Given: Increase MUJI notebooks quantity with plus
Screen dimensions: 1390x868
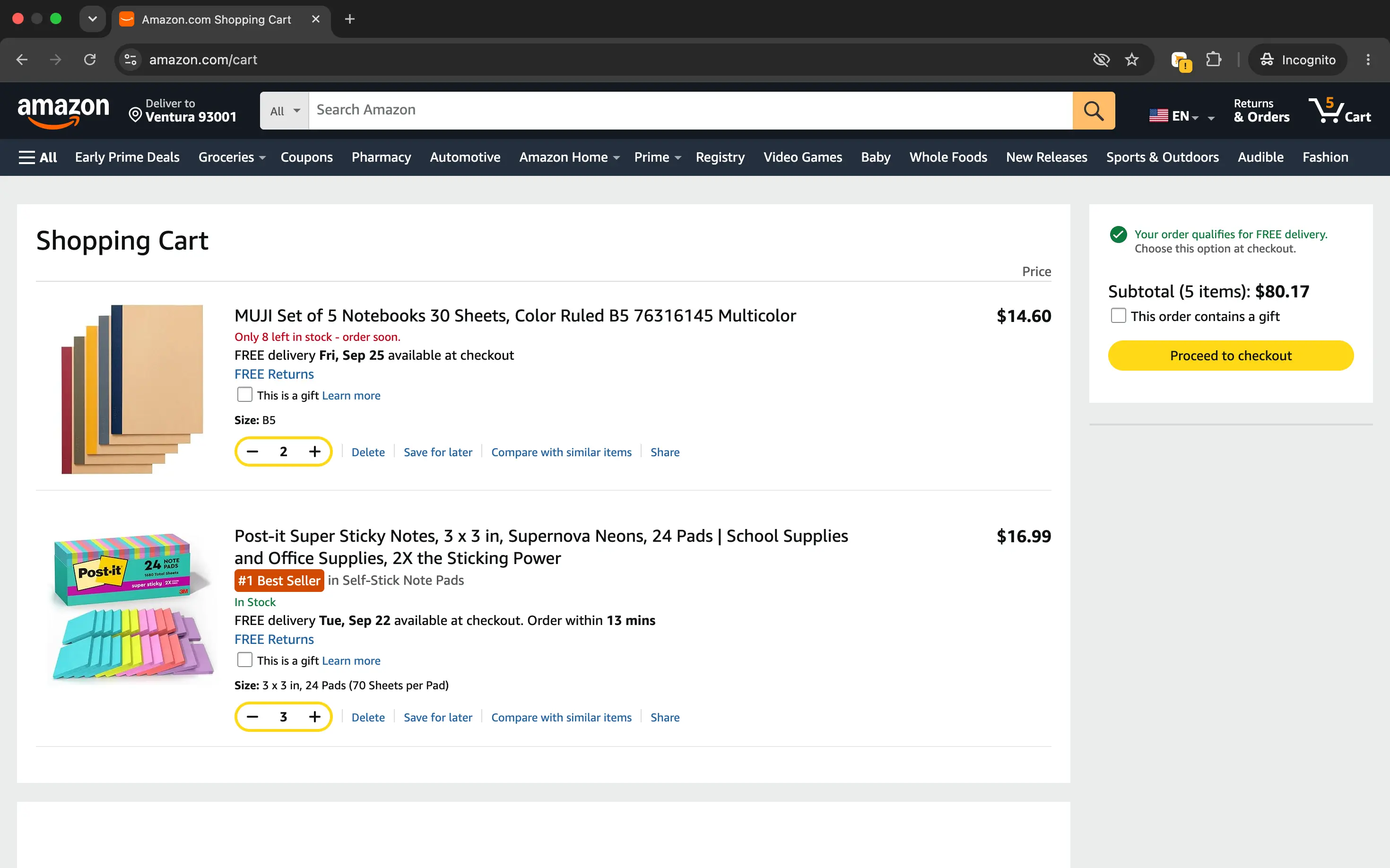Looking at the screenshot, I should (314, 452).
